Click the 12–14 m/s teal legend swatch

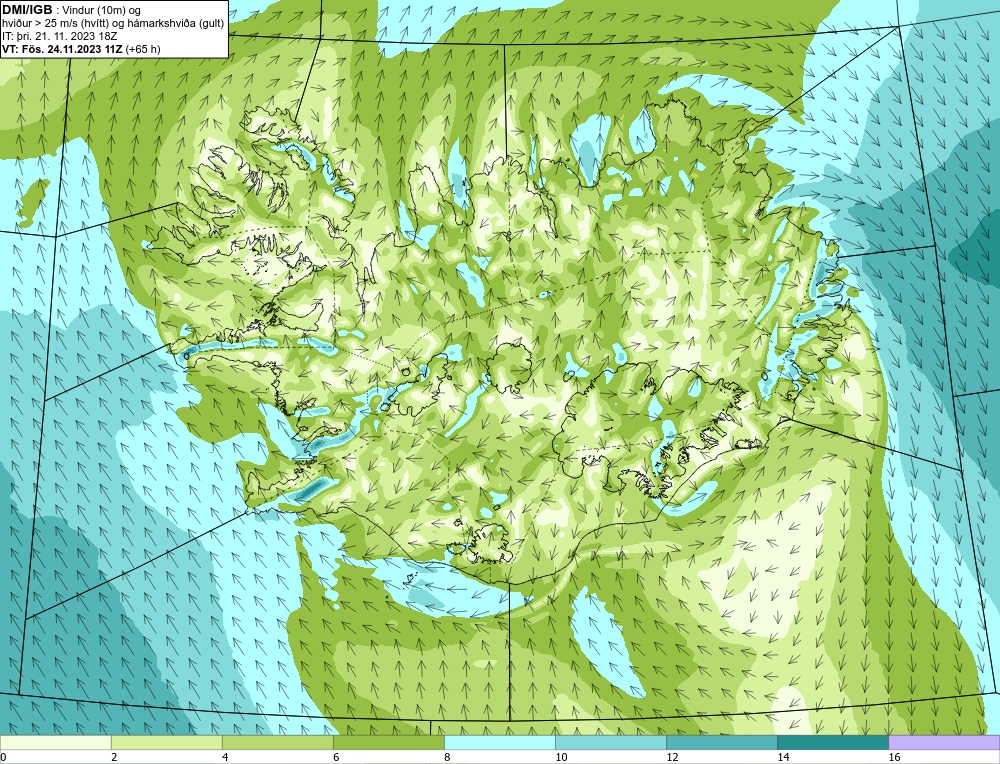721,742
